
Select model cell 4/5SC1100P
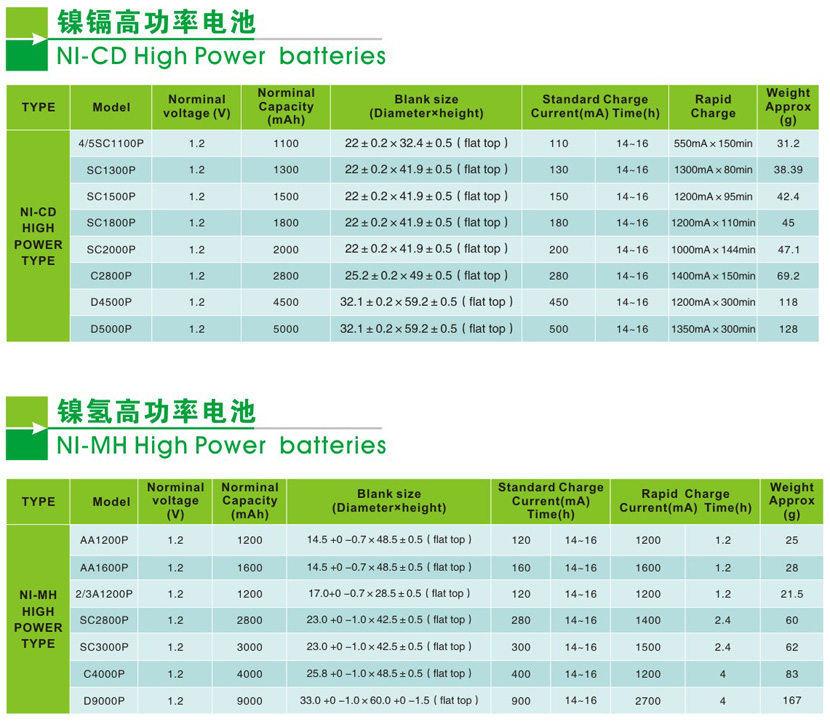[111, 143]
